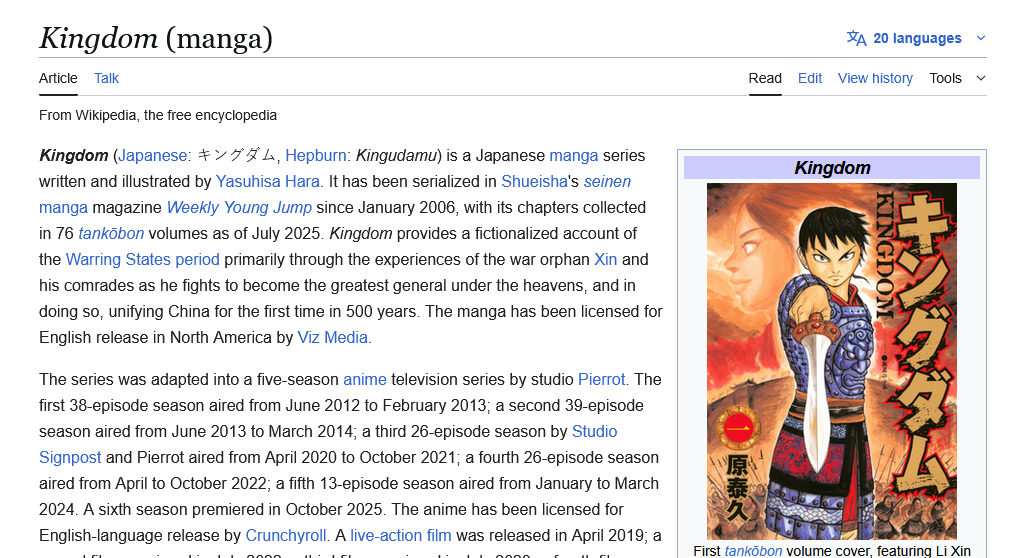Image resolution: width=1025 pixels, height=558 pixels.
Task: Follow the Studio Signpost link
Action: (x=594, y=432)
